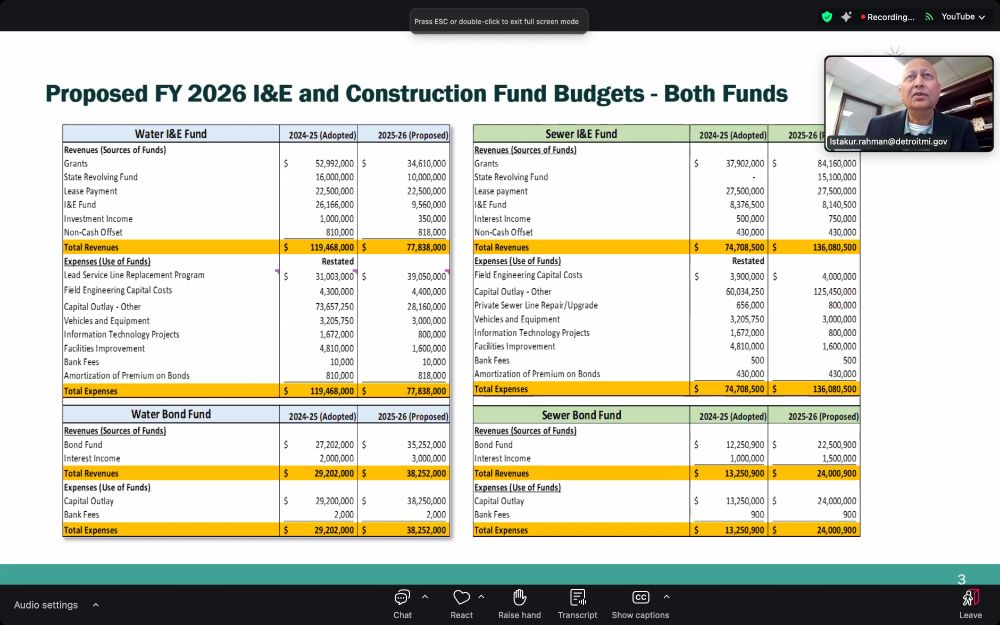Click the green security shield icon
Viewport: 1000px width, 625px height.
[827, 17]
